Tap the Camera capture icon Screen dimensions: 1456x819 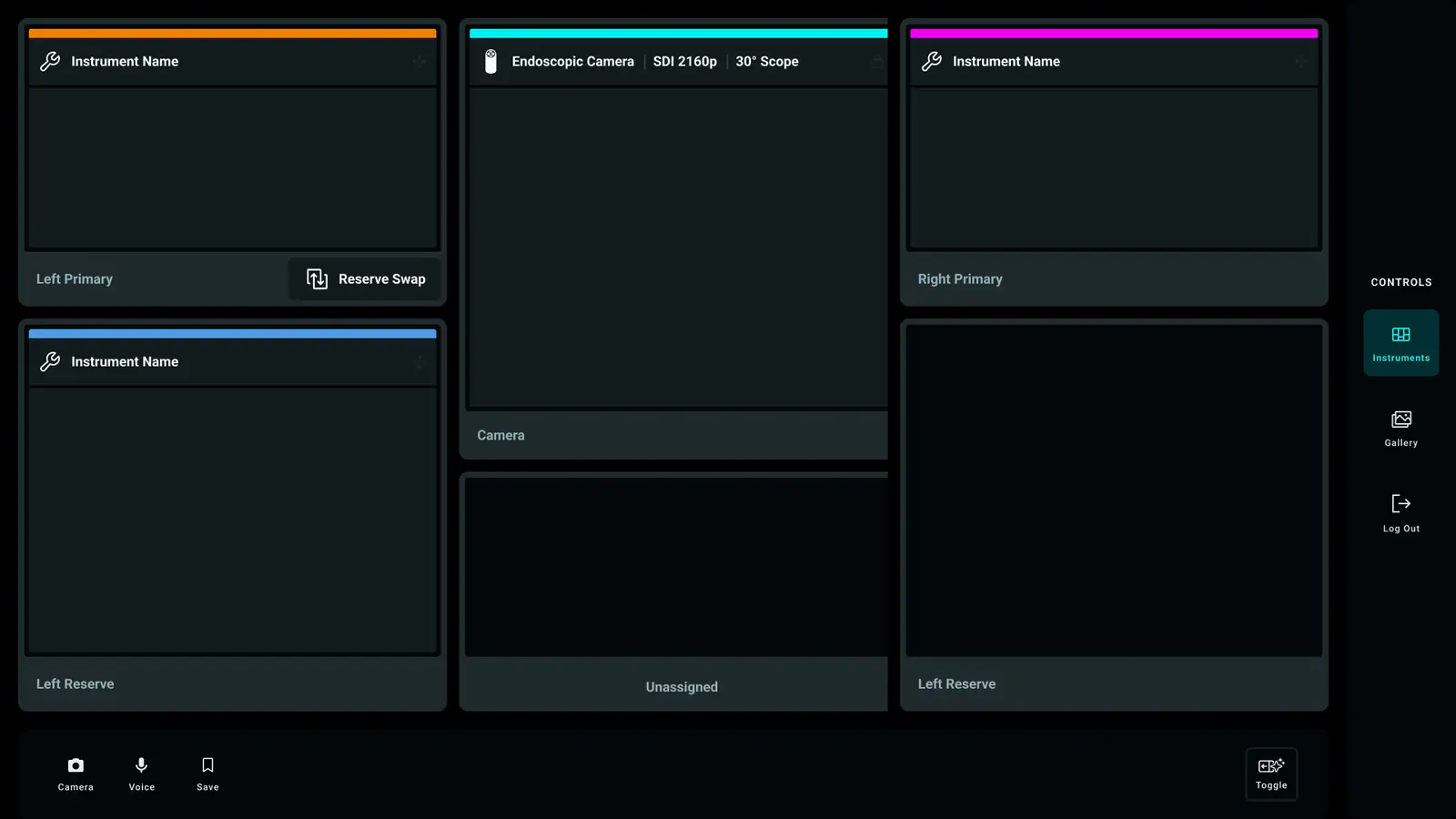[x=76, y=765]
